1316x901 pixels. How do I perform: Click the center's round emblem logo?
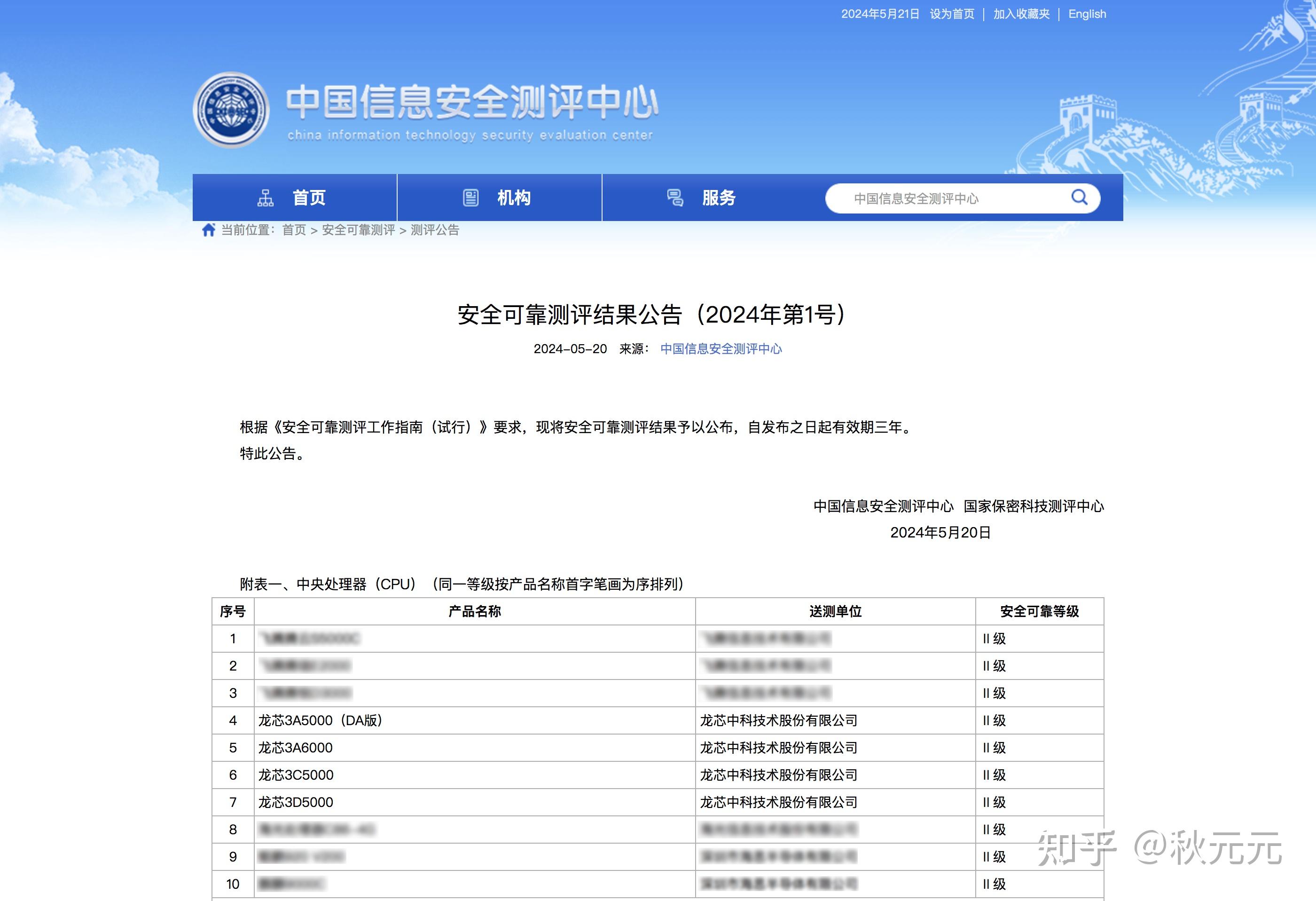pyautogui.click(x=231, y=110)
